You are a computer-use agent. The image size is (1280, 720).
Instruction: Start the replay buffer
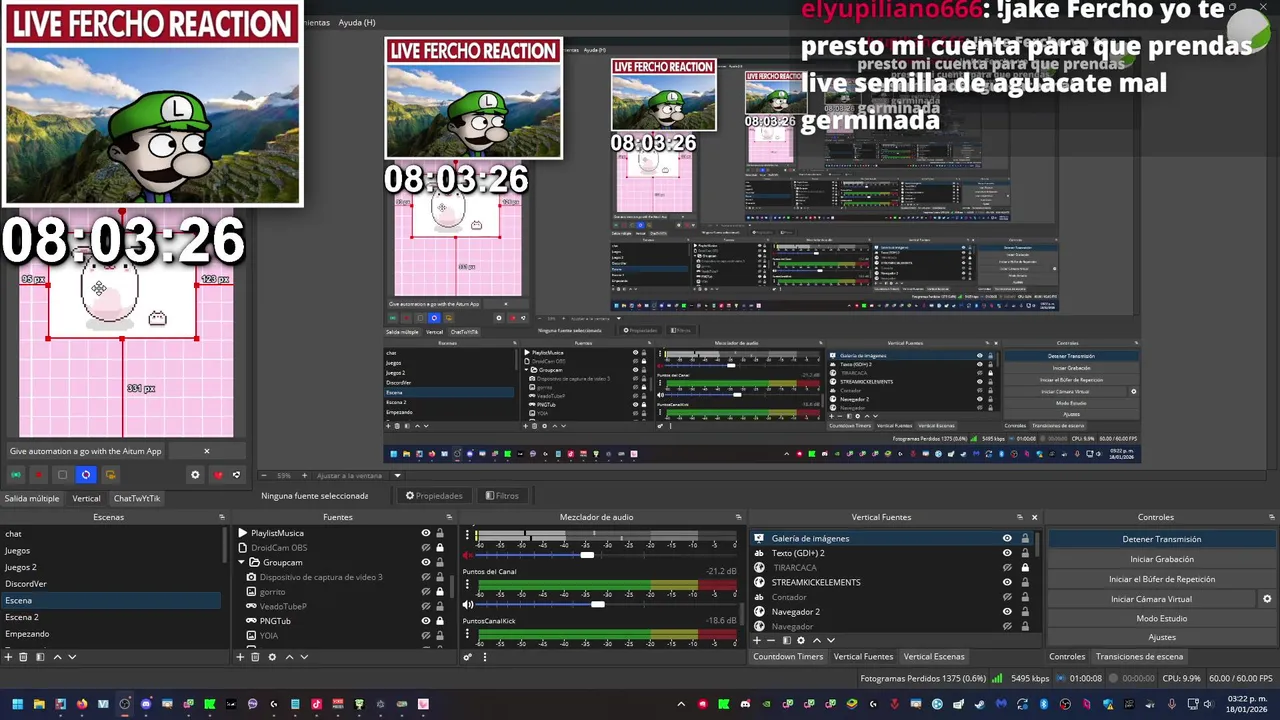[x=1162, y=579]
